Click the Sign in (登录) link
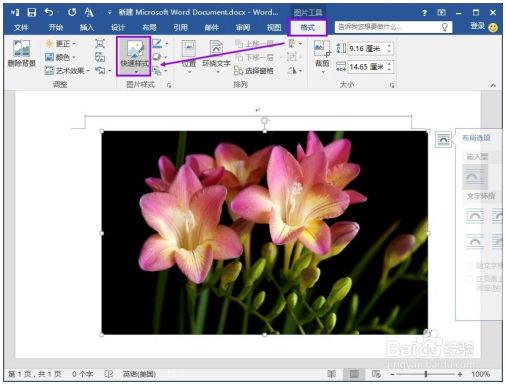 (477, 26)
